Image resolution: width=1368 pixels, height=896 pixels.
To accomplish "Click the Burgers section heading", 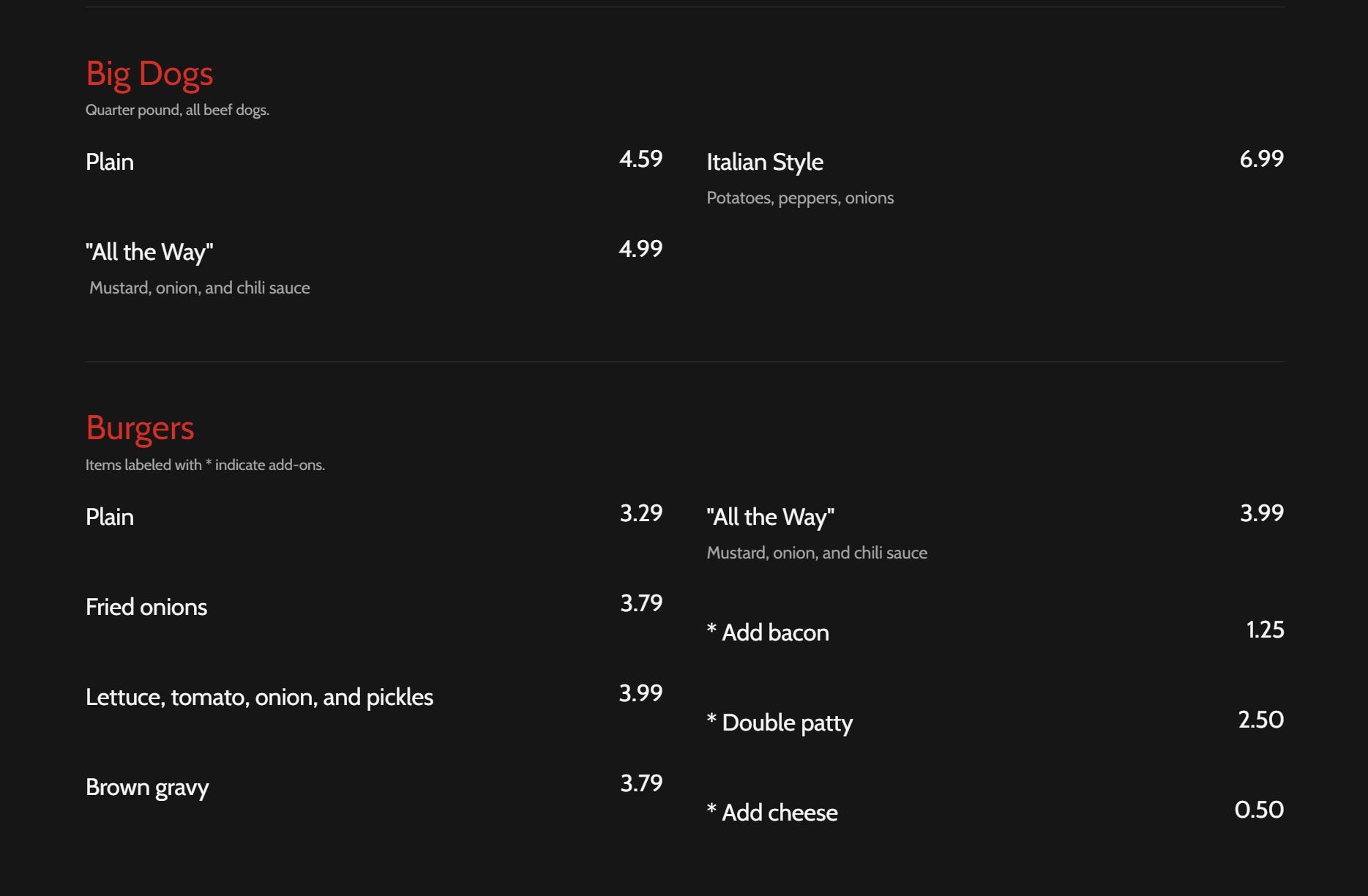I will coord(140,428).
